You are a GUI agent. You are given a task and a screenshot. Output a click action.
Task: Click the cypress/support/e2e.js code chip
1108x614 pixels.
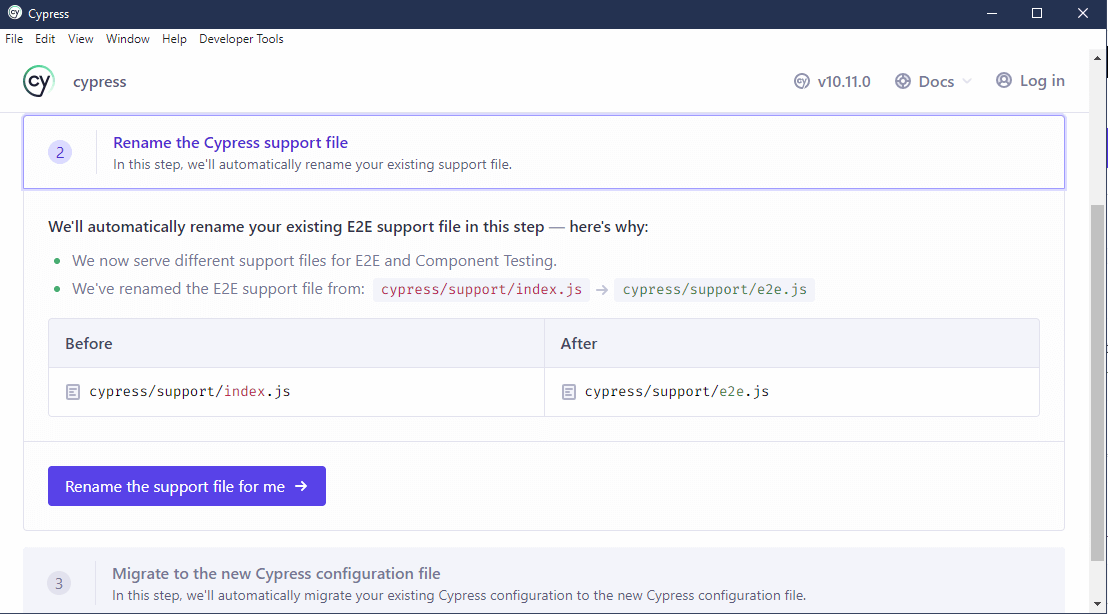713,289
